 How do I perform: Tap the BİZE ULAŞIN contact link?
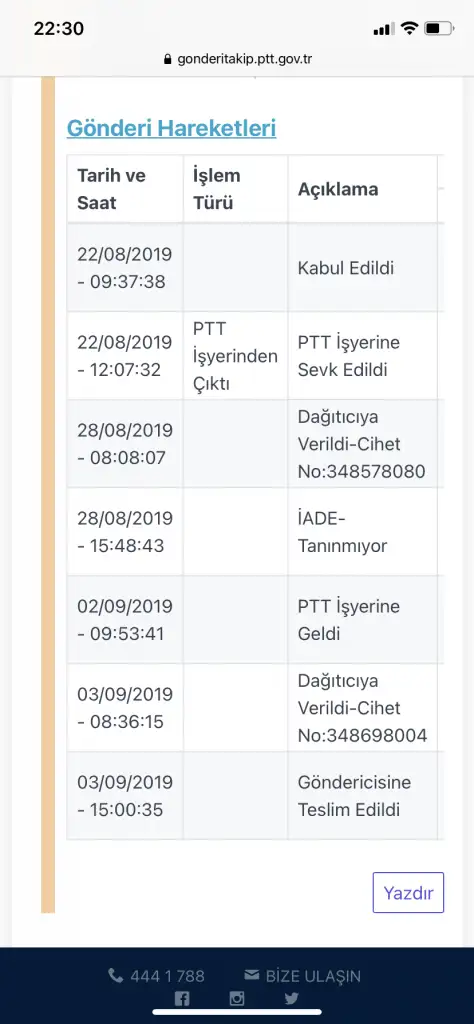point(313,976)
